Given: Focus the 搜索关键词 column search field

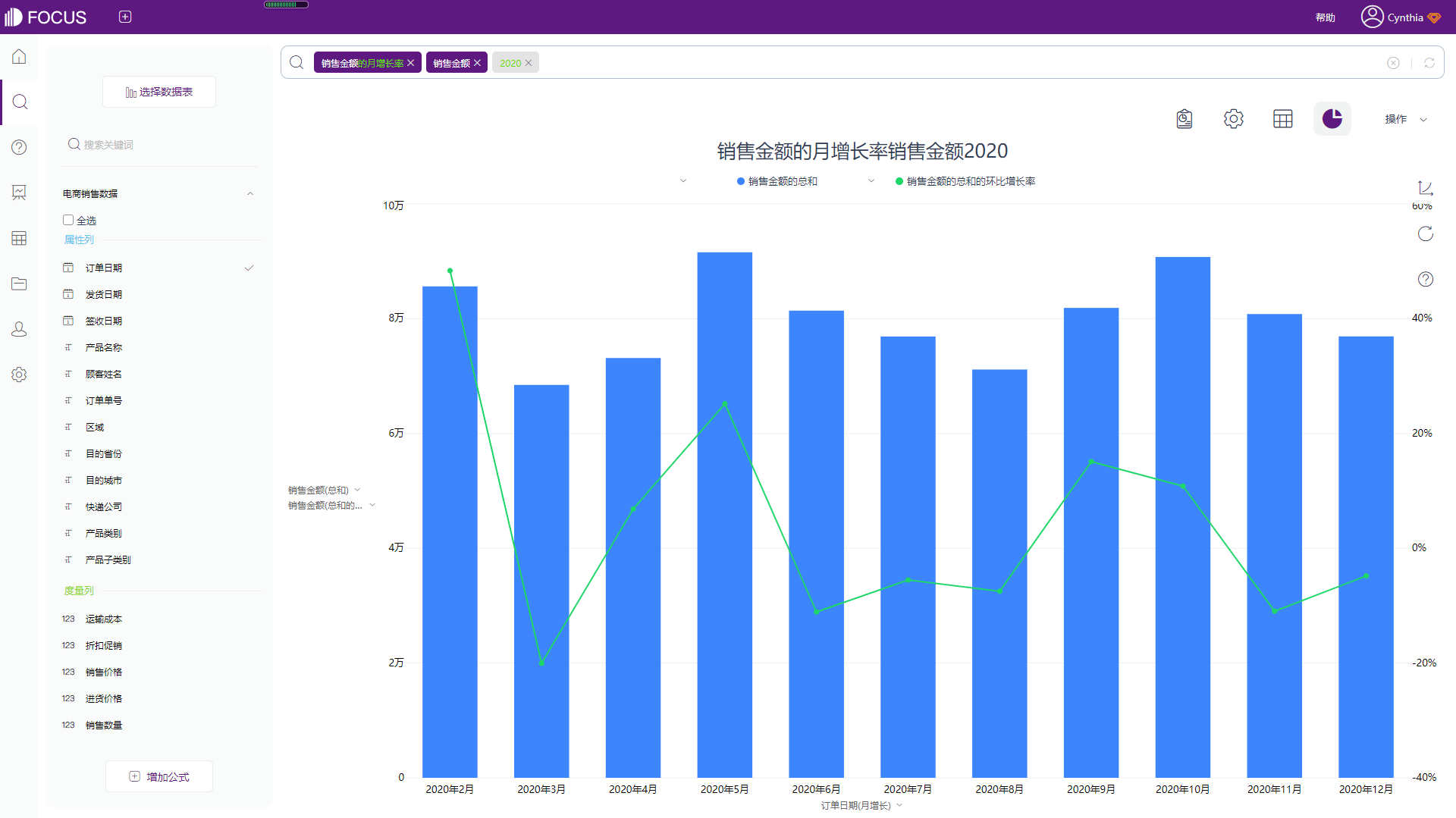Looking at the screenshot, I should pos(159,145).
